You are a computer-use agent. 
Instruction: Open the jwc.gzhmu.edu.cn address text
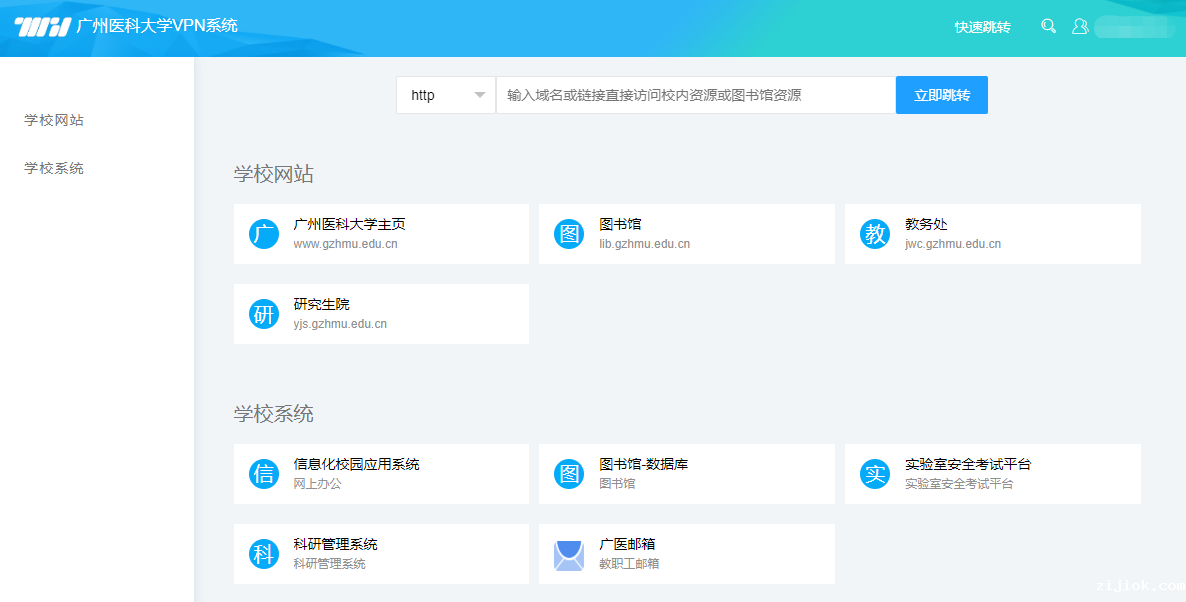point(952,244)
